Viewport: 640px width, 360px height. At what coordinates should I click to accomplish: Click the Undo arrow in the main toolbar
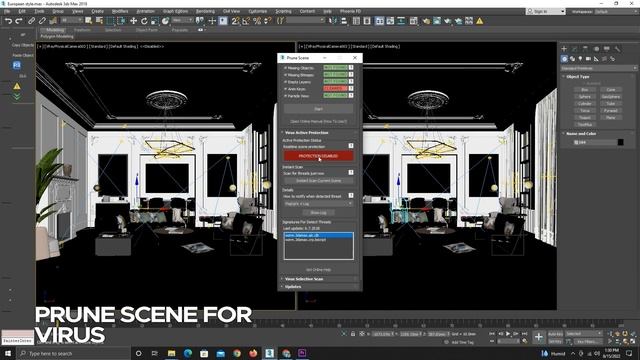(x=8, y=21)
